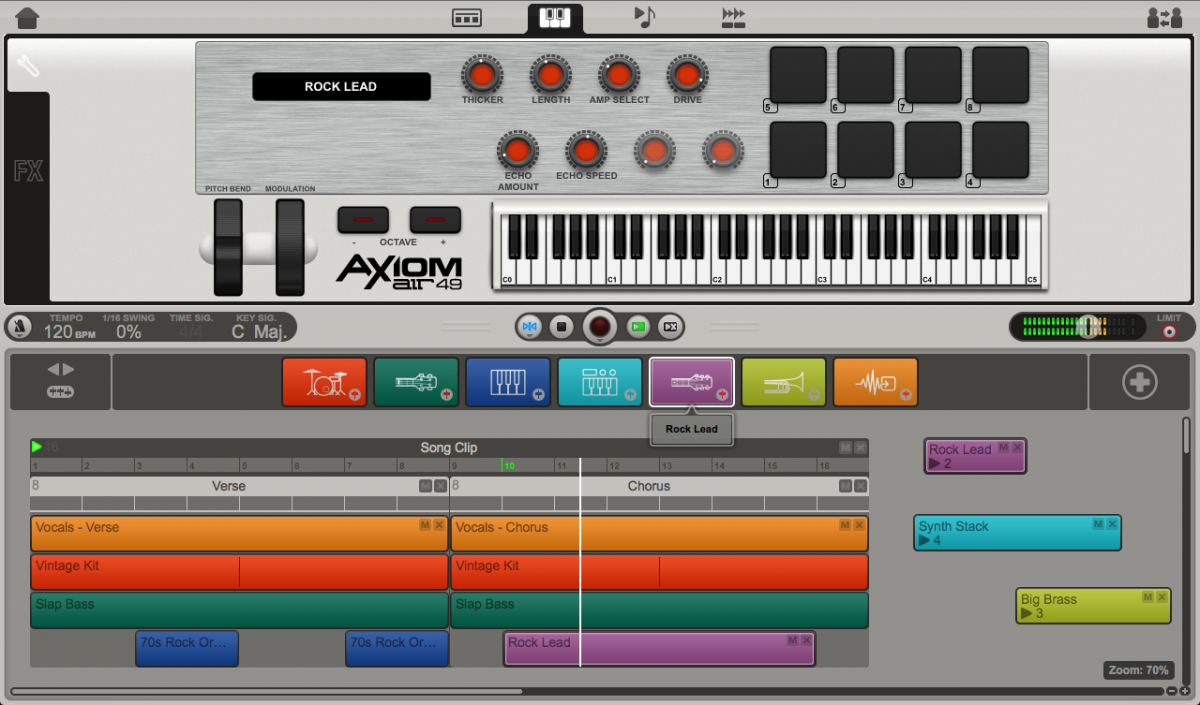
Task: Click the Thicker knob
Action: 482,75
